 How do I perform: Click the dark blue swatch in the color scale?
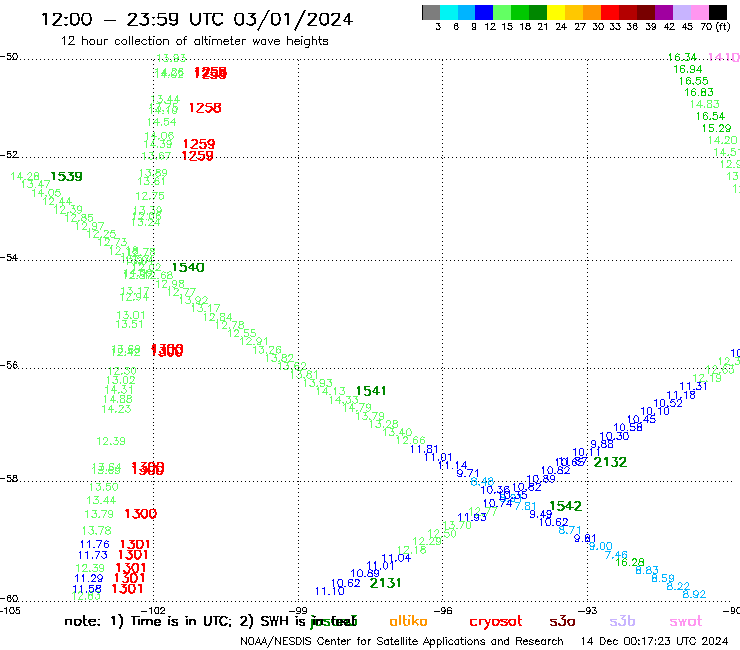click(484, 12)
